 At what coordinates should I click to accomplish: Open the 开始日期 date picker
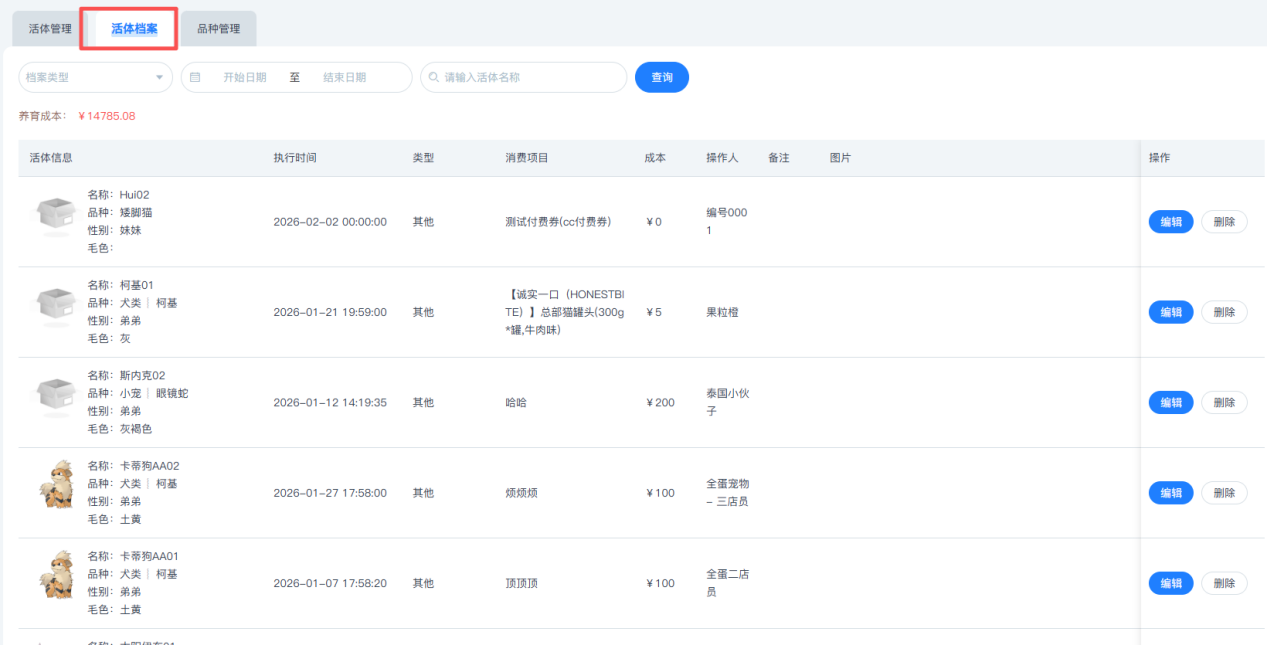(x=245, y=78)
